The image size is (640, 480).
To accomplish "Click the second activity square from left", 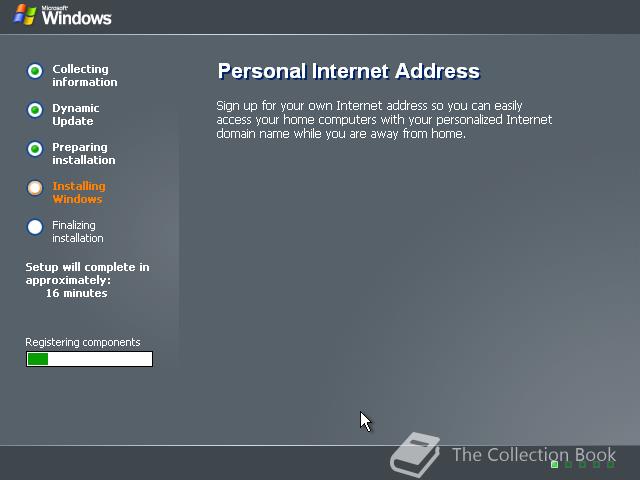I will pyautogui.click(x=568, y=464).
